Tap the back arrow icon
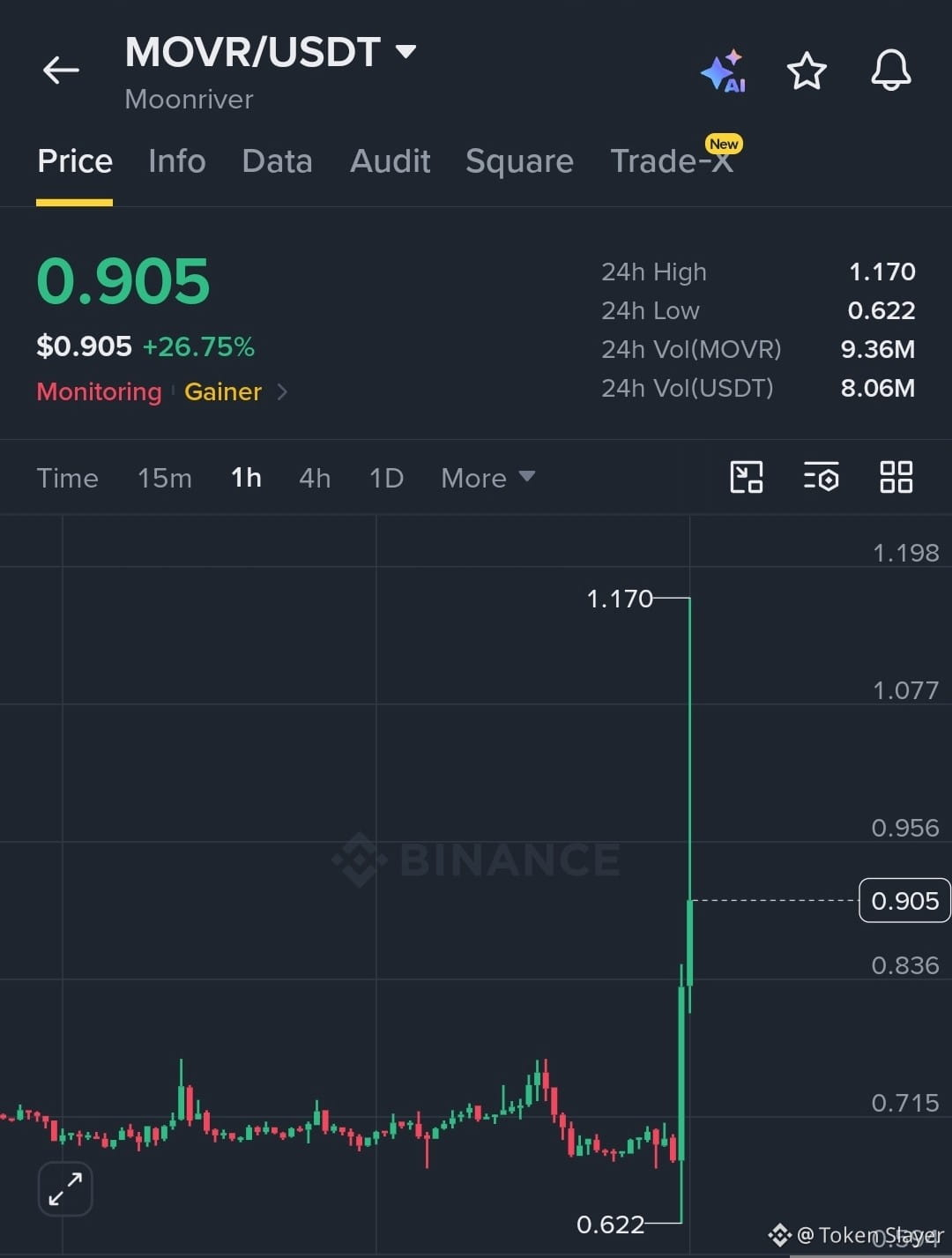The width and height of the screenshot is (952, 1258). tap(61, 70)
